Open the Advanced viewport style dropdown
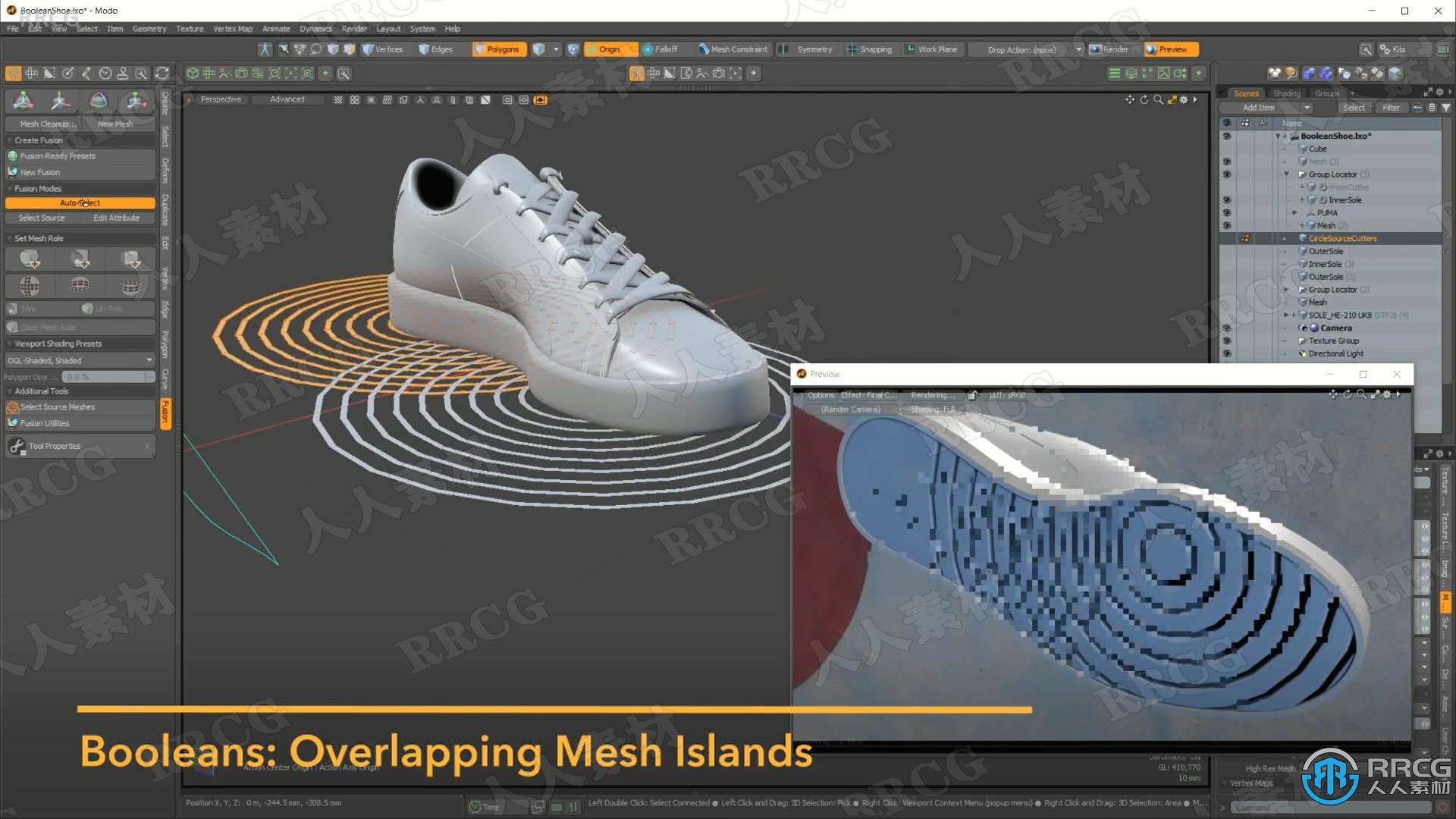Viewport: 1456px width, 819px height. tap(287, 99)
